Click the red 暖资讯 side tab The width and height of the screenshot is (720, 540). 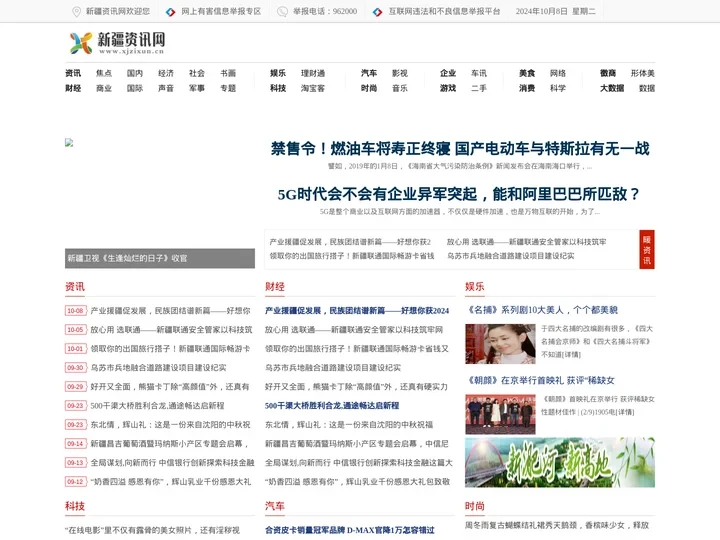647,249
